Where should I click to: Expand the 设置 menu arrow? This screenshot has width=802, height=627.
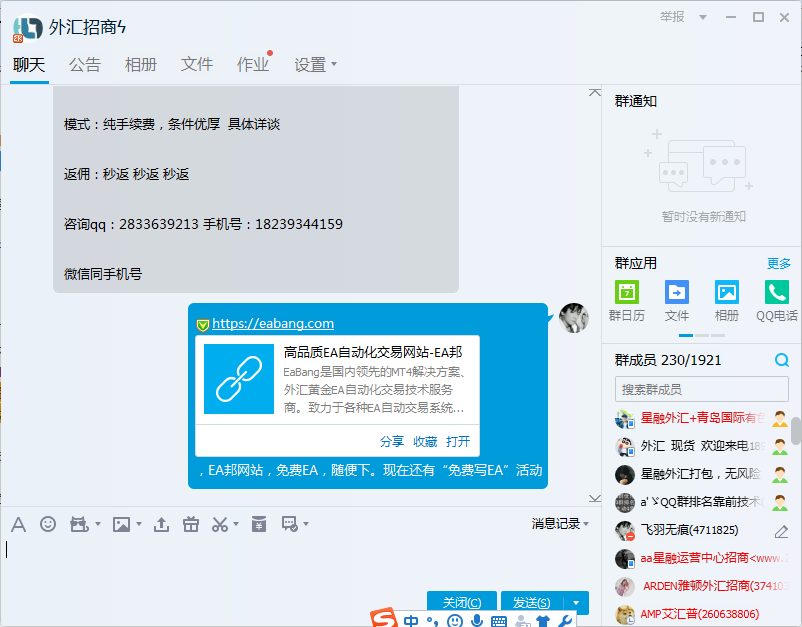click(x=334, y=65)
